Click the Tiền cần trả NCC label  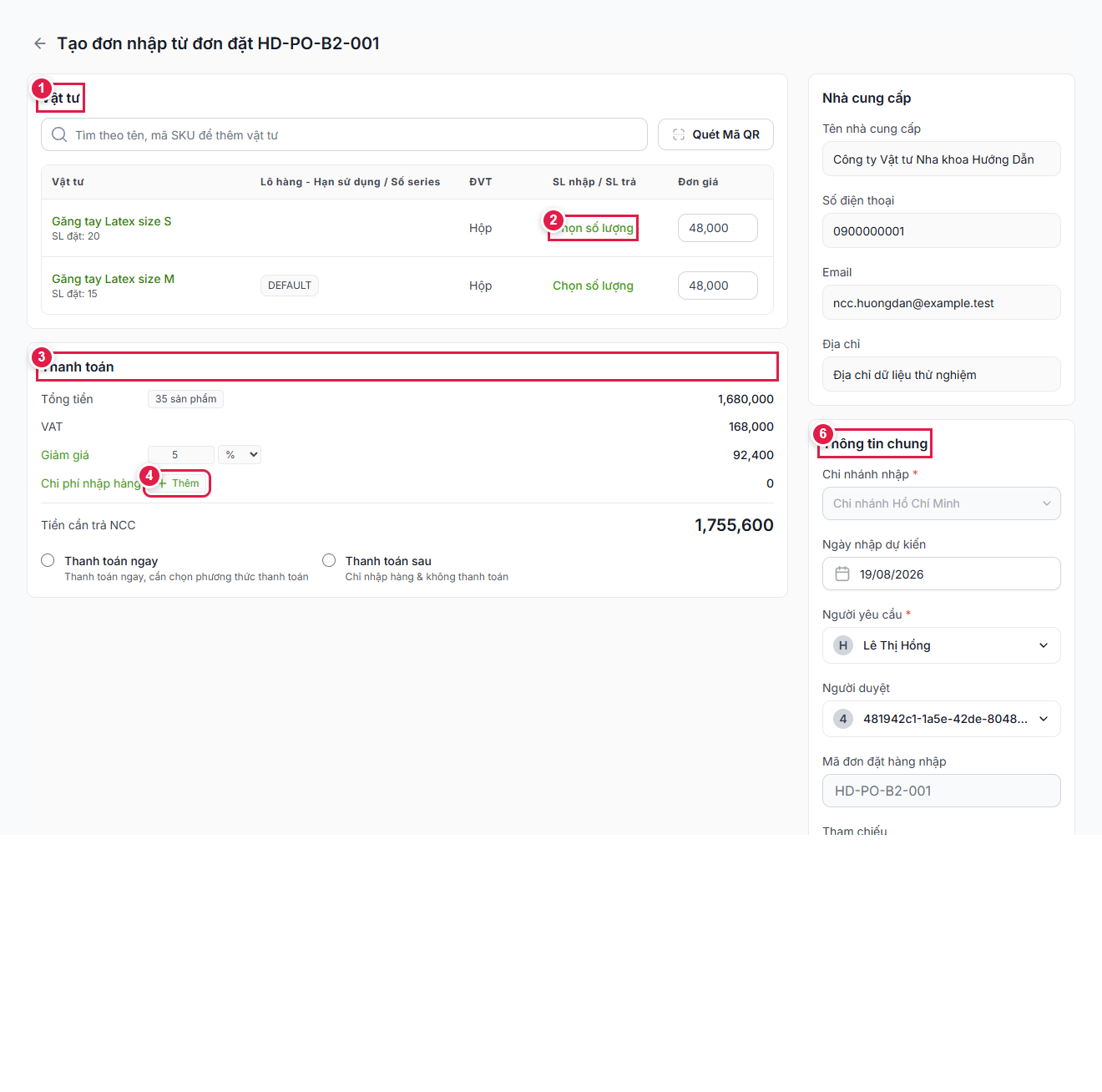[88, 525]
